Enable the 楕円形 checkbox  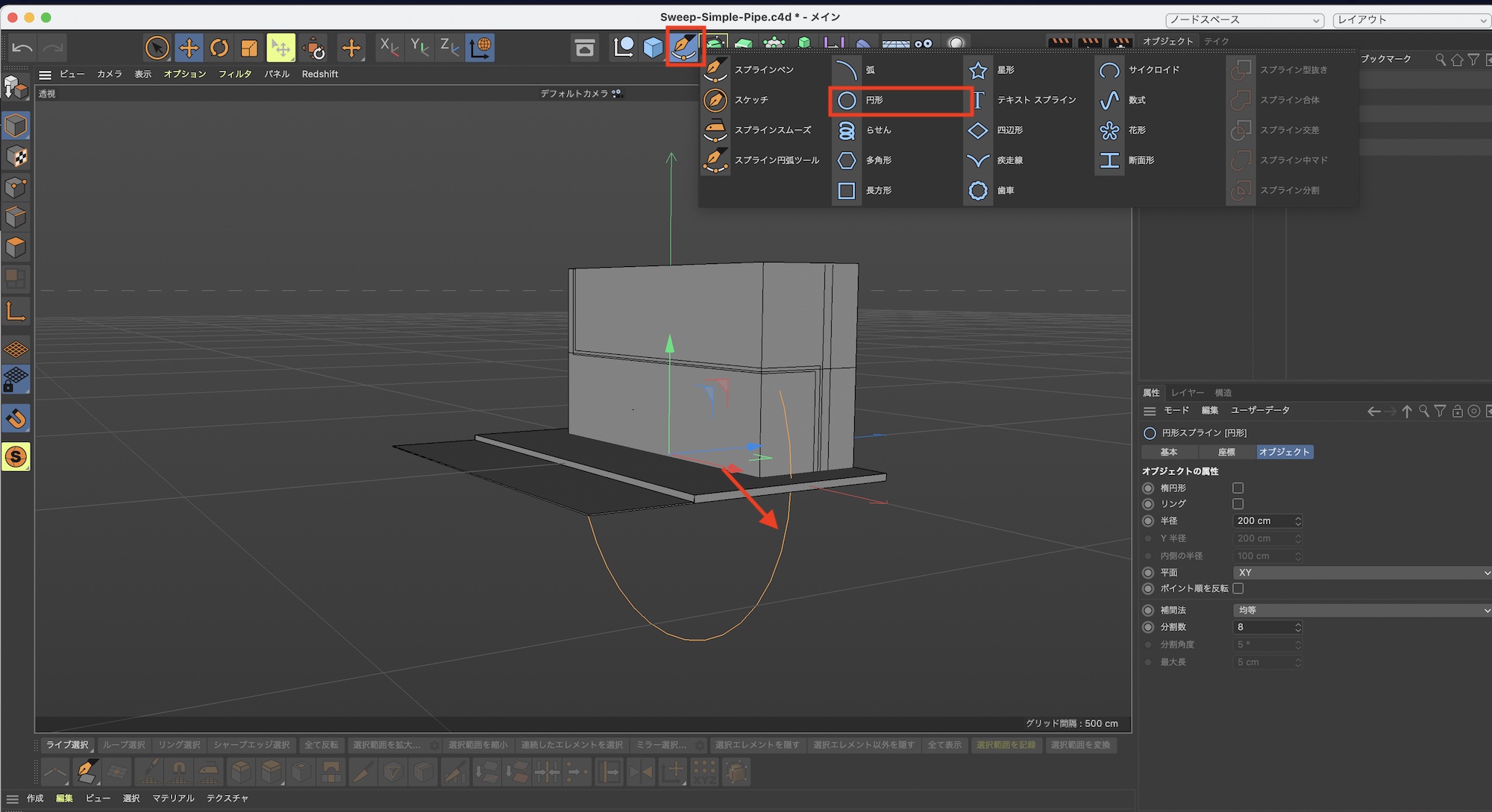(1238, 488)
